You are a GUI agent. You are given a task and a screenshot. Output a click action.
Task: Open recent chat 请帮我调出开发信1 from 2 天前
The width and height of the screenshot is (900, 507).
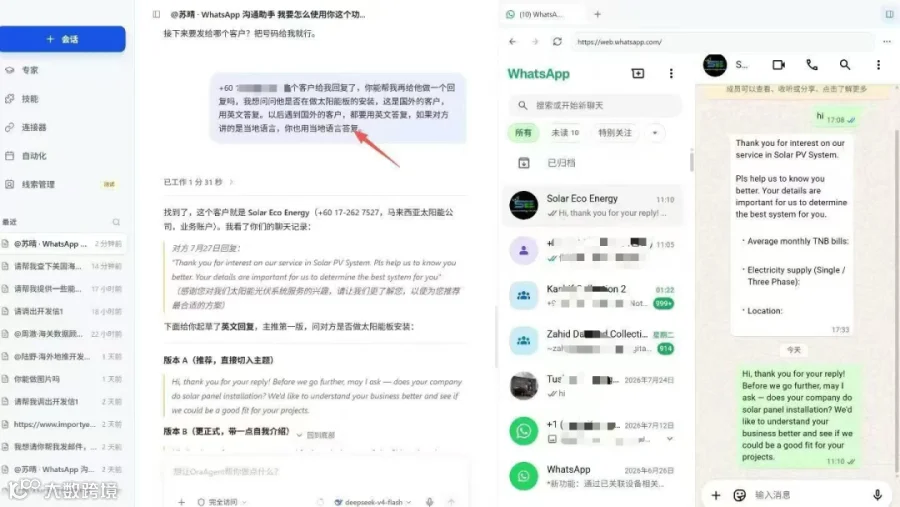(x=62, y=401)
